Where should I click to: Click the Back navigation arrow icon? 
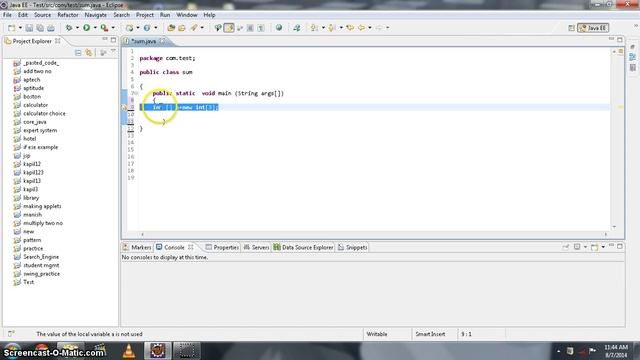pos(362,28)
